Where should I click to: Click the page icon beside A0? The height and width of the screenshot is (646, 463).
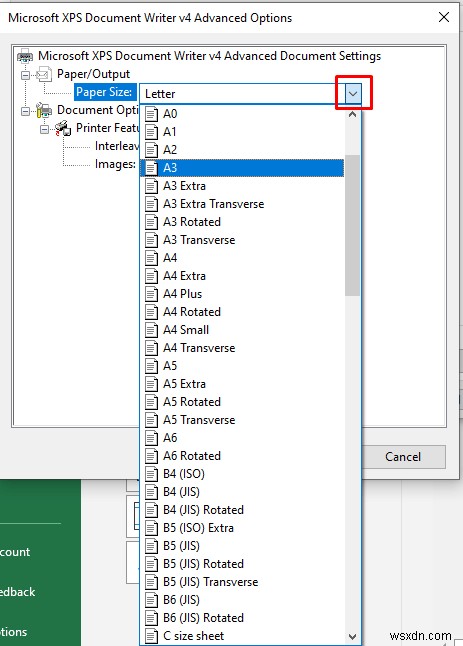151,114
